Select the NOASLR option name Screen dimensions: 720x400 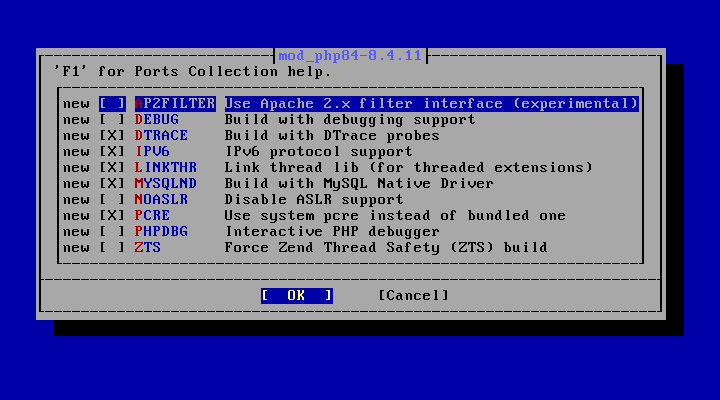click(161, 200)
